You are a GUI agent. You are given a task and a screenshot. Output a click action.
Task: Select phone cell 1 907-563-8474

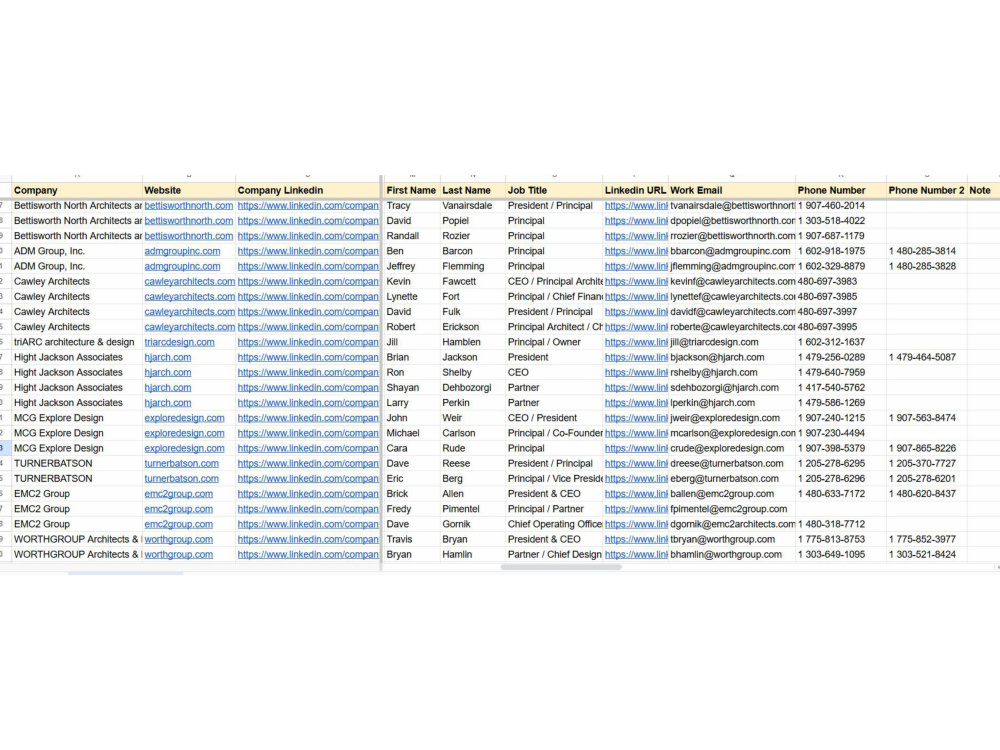click(927, 418)
